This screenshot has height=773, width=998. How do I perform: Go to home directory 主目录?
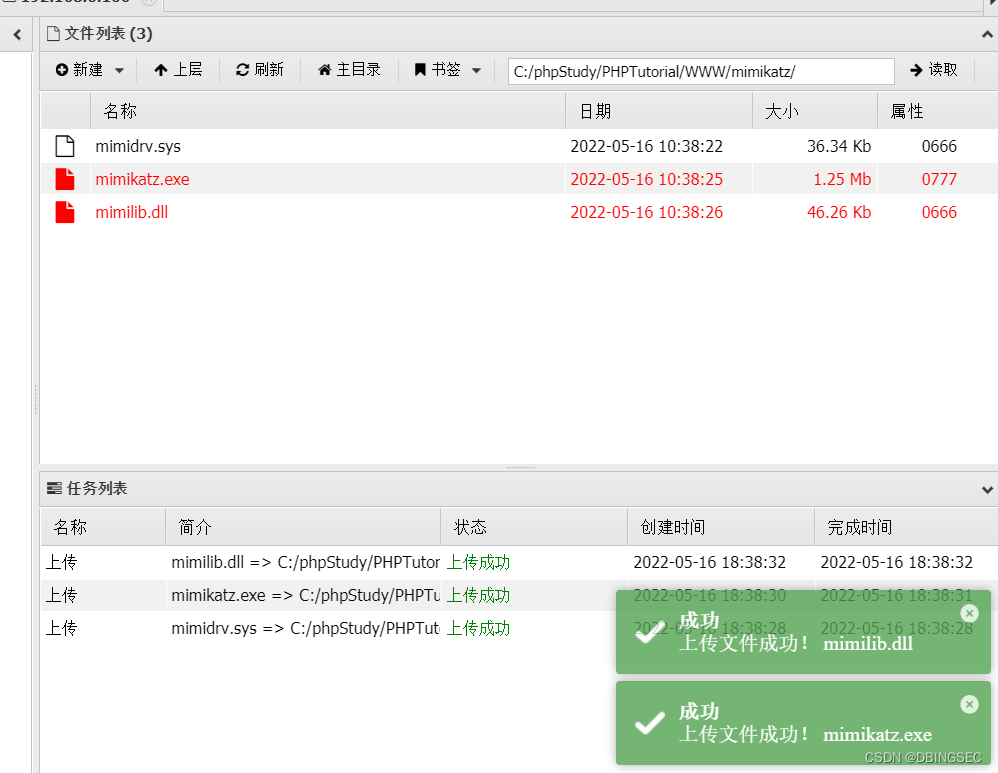[349, 70]
